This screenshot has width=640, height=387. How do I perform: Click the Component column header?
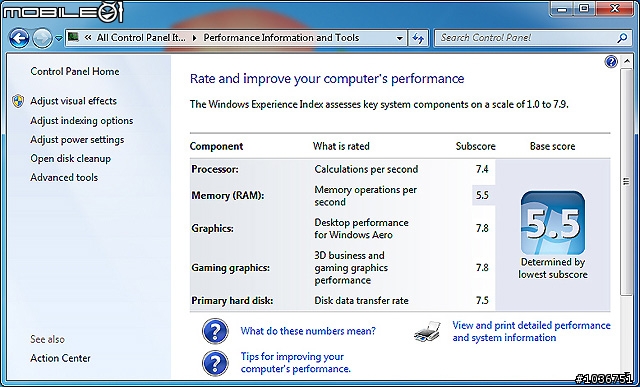coord(216,146)
